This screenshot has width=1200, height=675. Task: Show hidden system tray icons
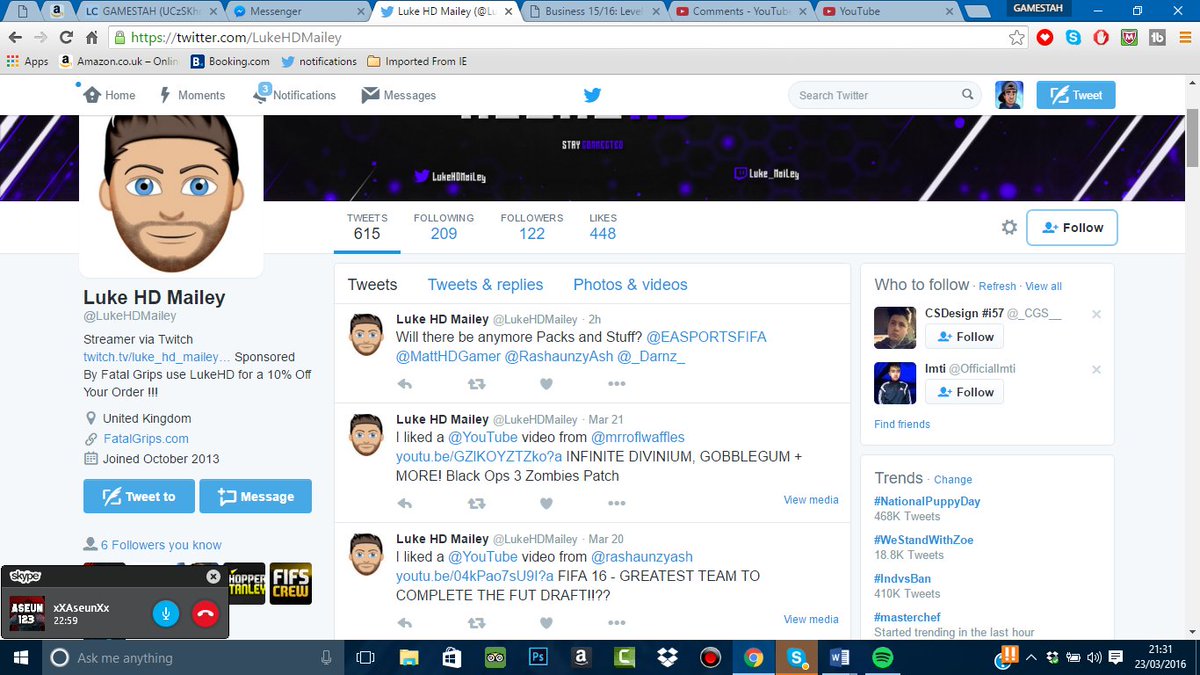click(x=1033, y=658)
